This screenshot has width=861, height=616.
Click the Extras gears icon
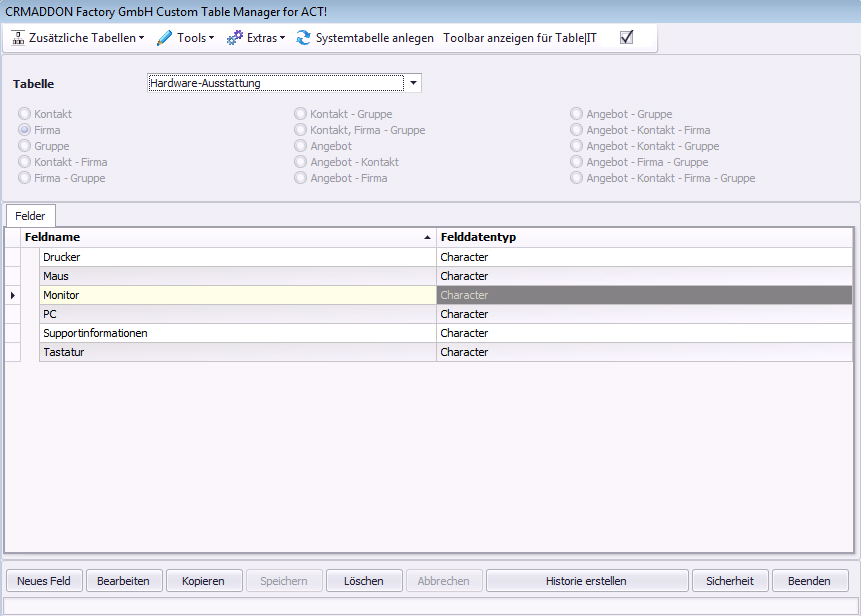pos(234,38)
